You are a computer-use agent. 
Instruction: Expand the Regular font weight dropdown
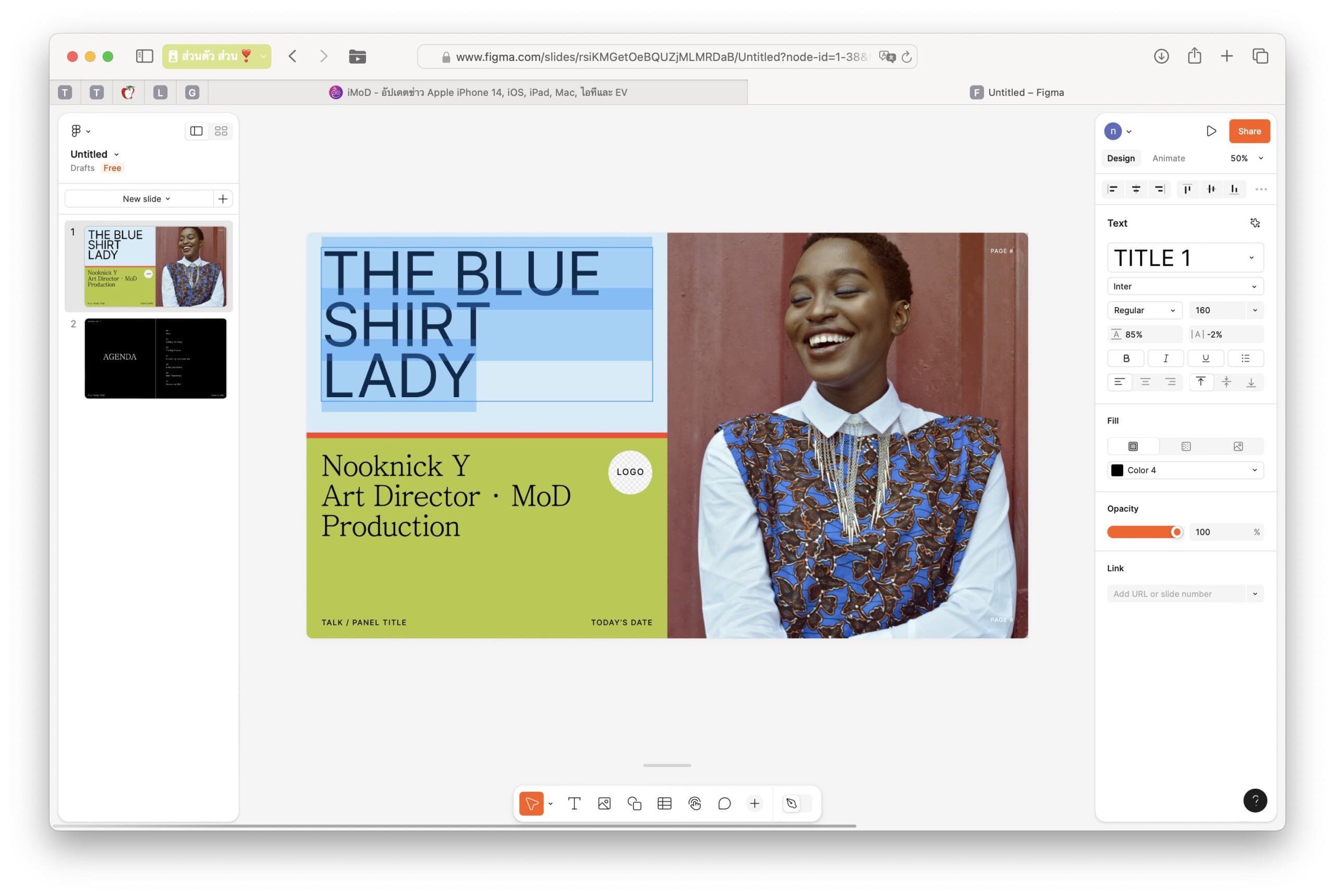tap(1144, 310)
